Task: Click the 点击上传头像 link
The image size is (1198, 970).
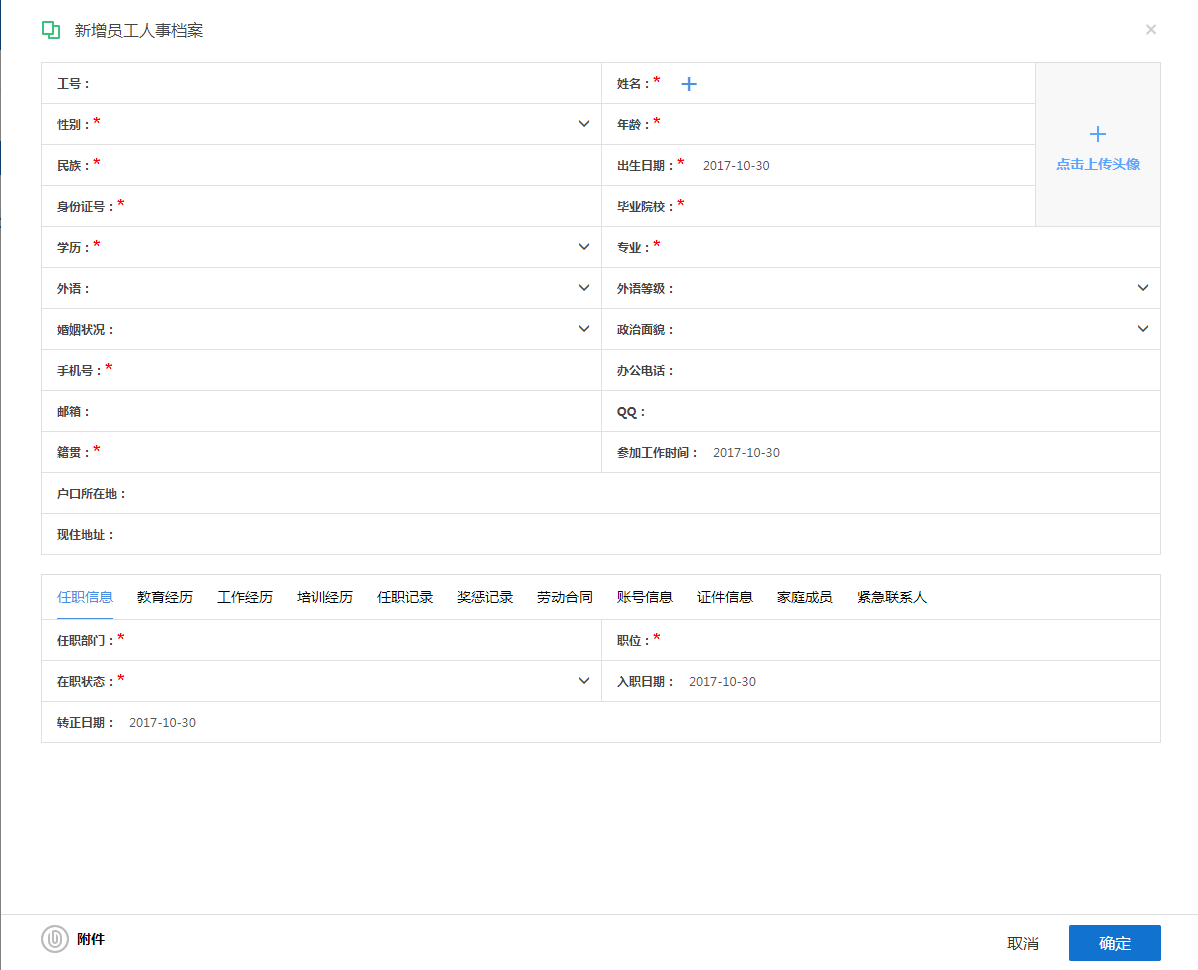Action: click(1098, 164)
